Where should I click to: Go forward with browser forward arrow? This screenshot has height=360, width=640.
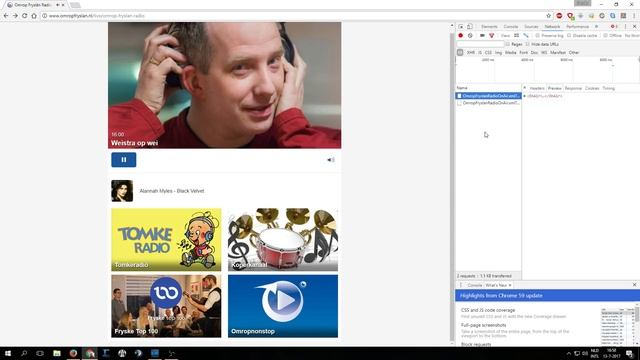tap(15, 16)
